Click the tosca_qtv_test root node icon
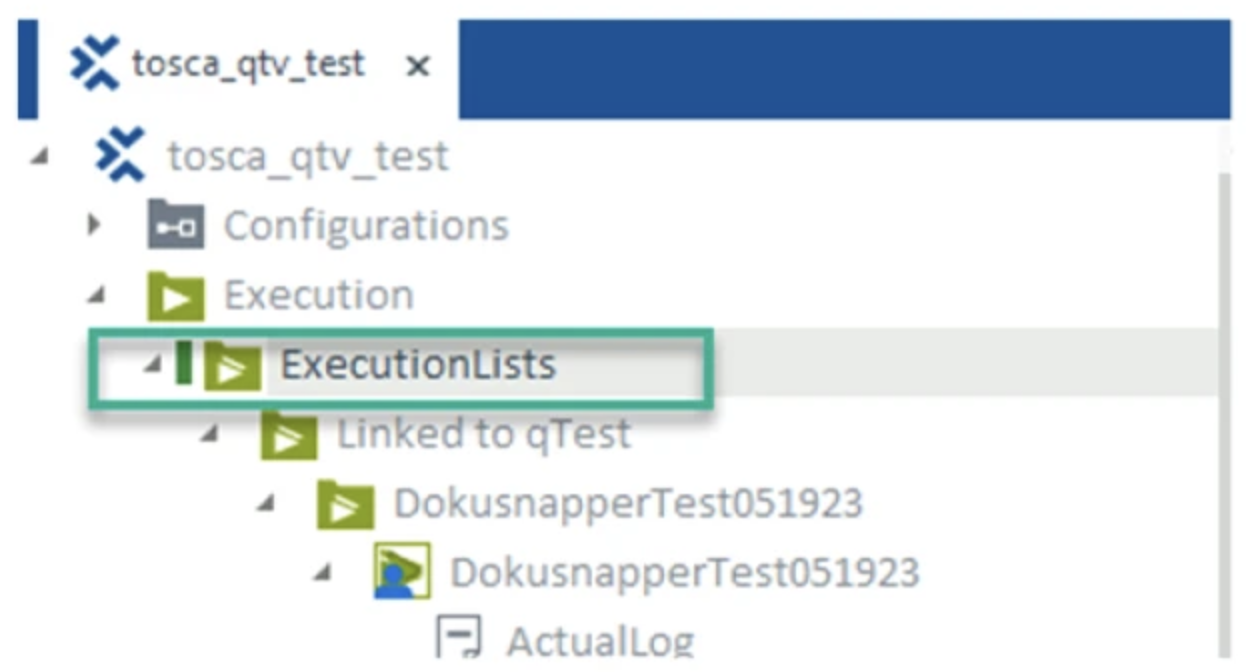1246x672 pixels. pyautogui.click(x=119, y=156)
